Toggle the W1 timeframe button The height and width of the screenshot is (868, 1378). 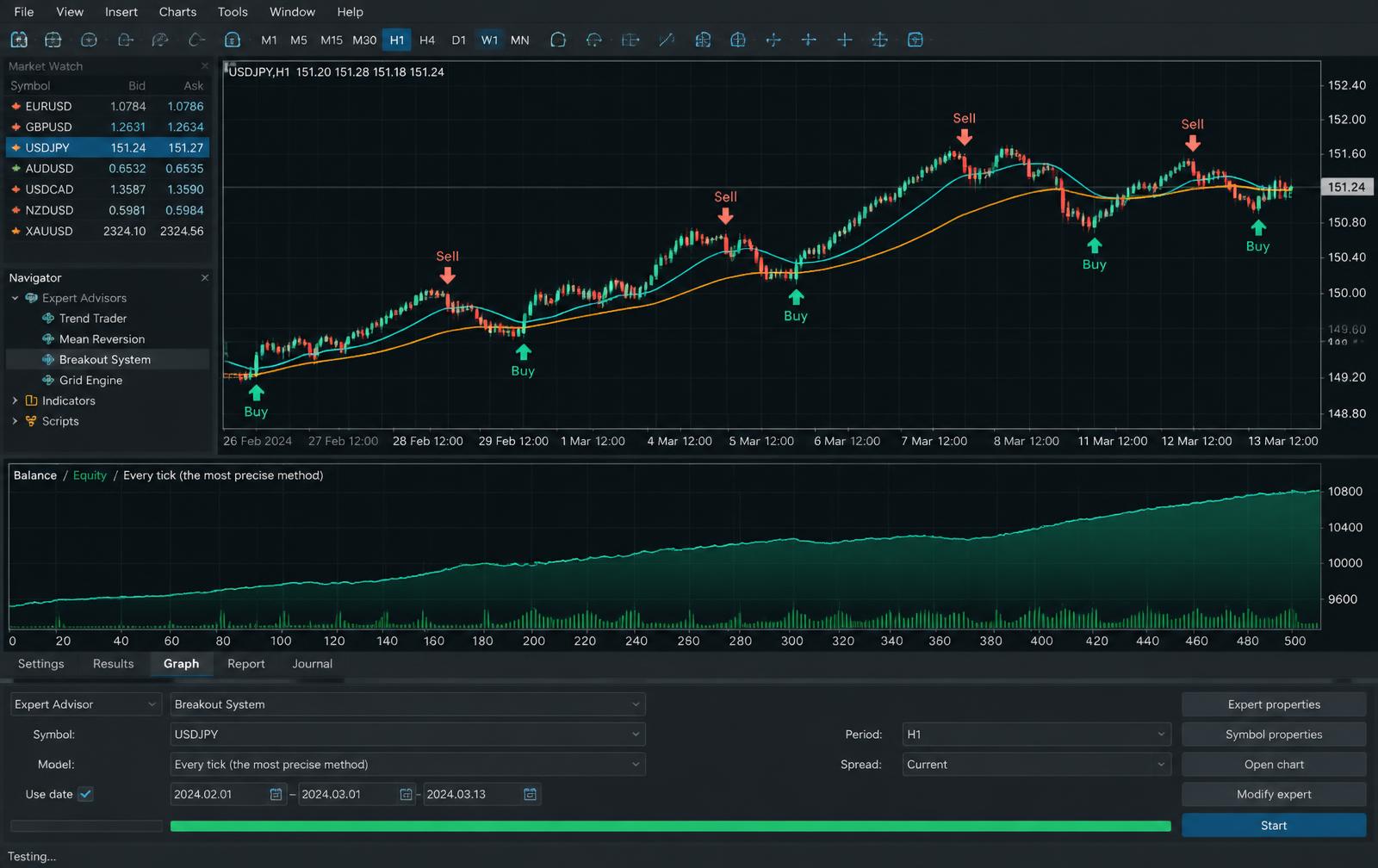click(x=489, y=40)
